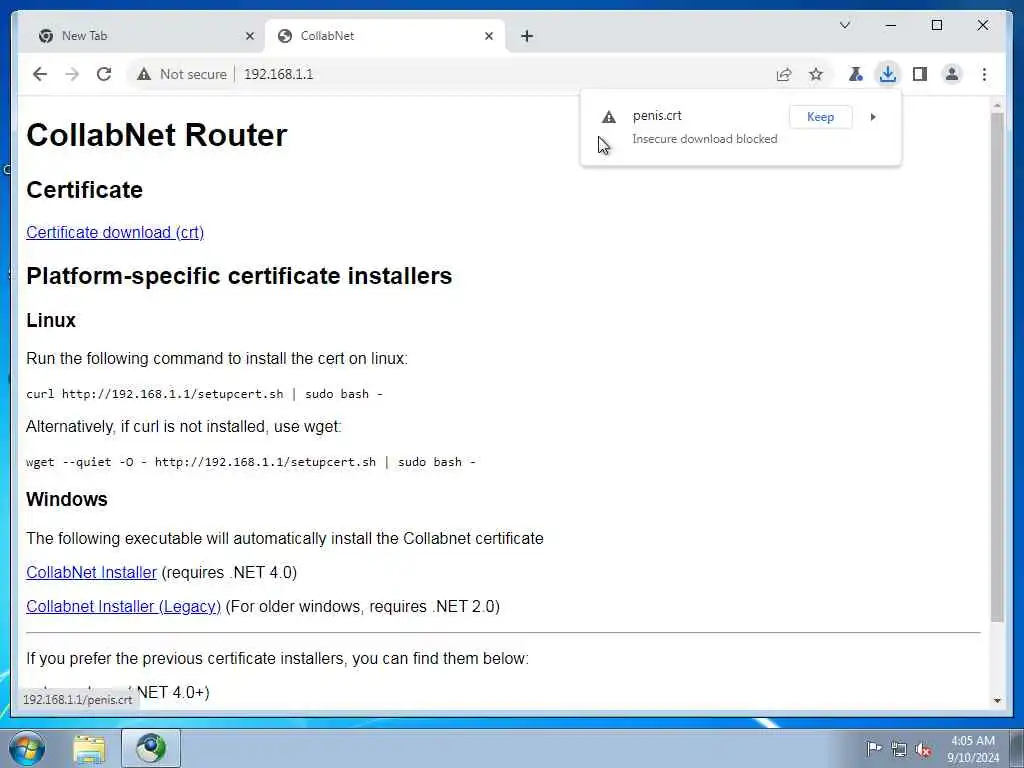
Task: Open the tab search chevron
Action: coord(844,25)
